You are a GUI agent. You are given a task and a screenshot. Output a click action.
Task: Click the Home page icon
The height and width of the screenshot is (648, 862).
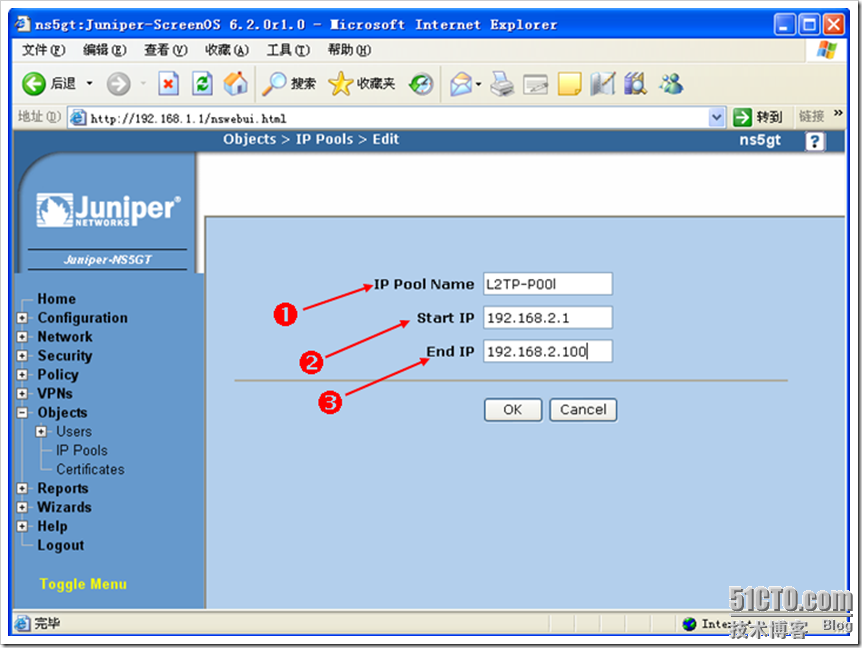(x=235, y=84)
